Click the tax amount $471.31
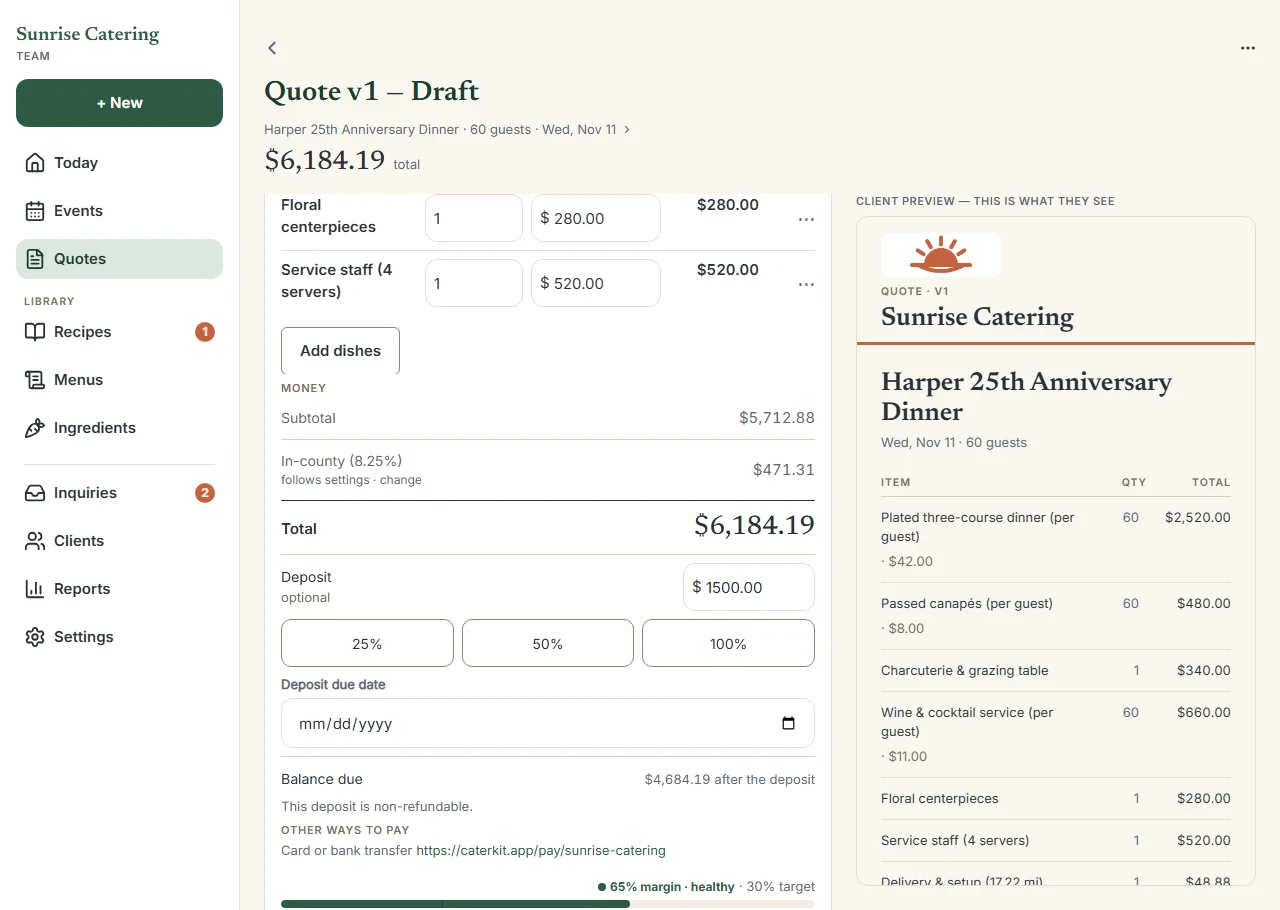The width and height of the screenshot is (1280, 910). coord(784,470)
